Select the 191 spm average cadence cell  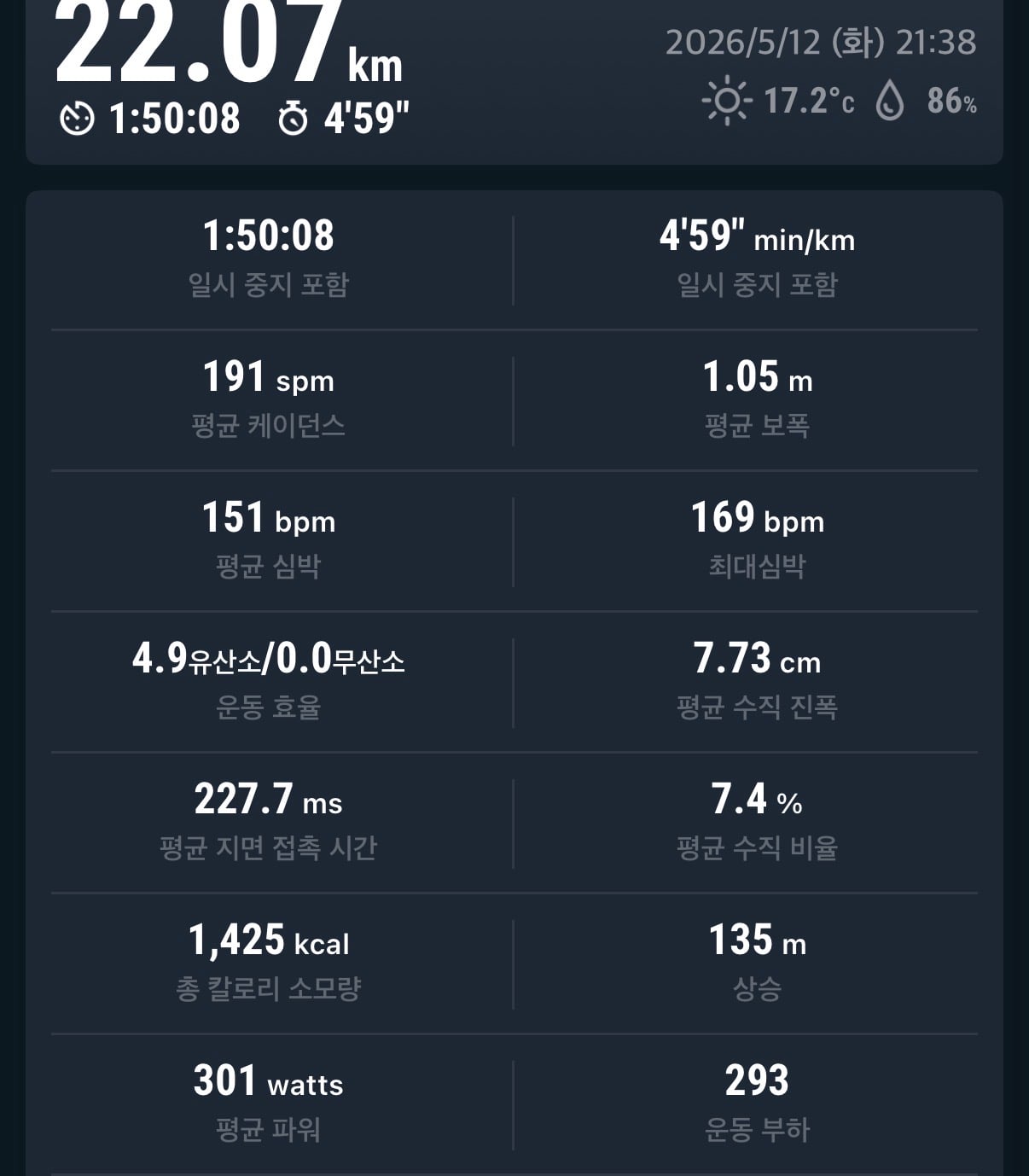(269, 399)
